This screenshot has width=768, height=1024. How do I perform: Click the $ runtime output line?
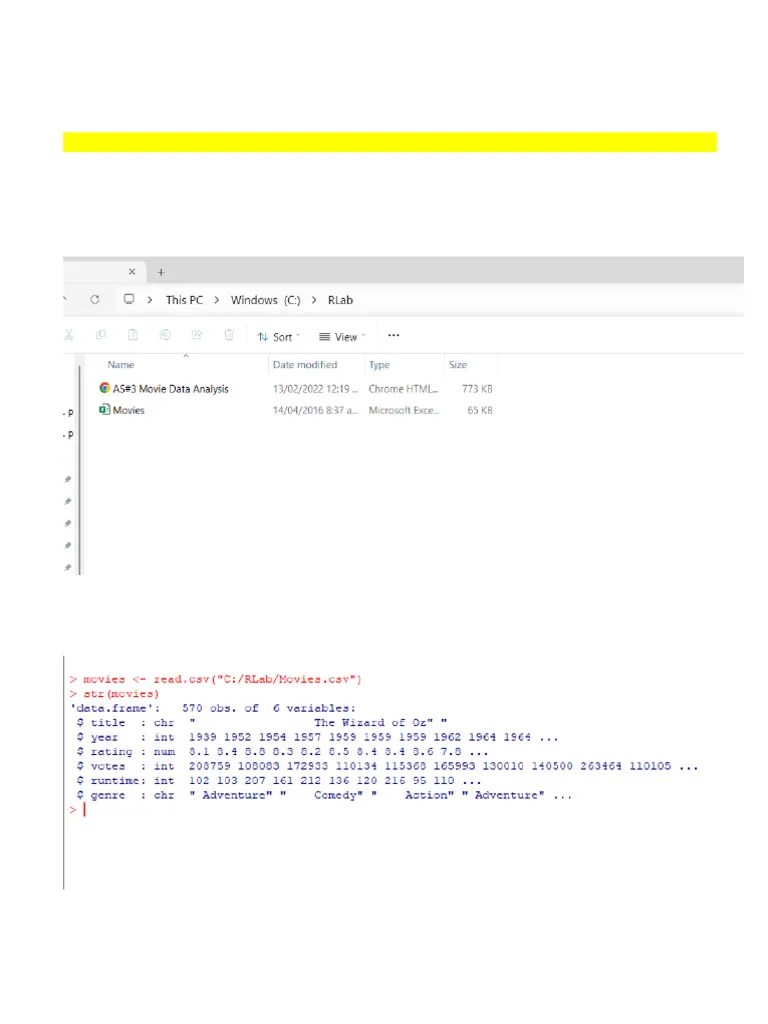tap(279, 780)
